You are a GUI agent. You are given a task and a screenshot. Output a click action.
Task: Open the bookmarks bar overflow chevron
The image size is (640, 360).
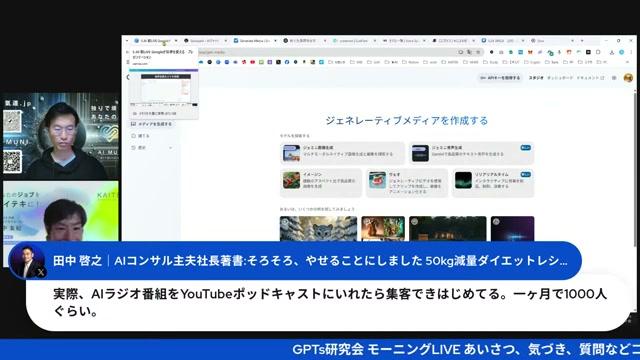pos(627,62)
